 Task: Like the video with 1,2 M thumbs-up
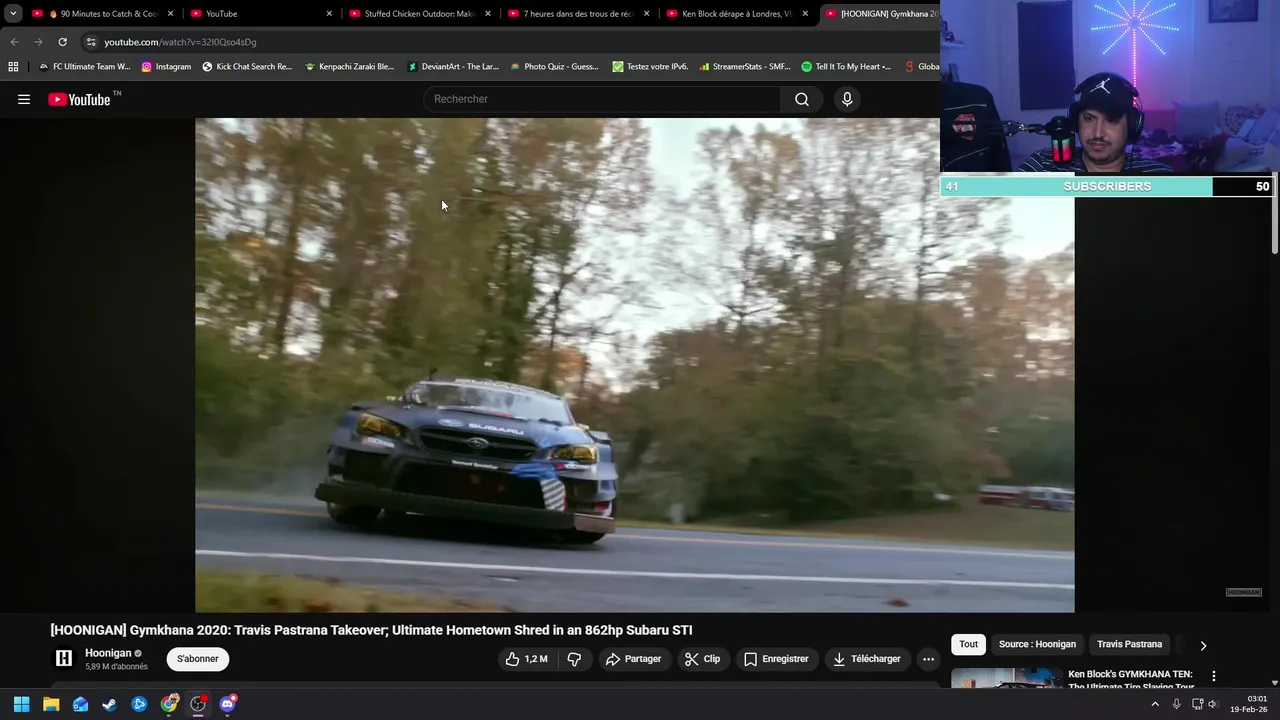pyautogui.click(x=527, y=659)
